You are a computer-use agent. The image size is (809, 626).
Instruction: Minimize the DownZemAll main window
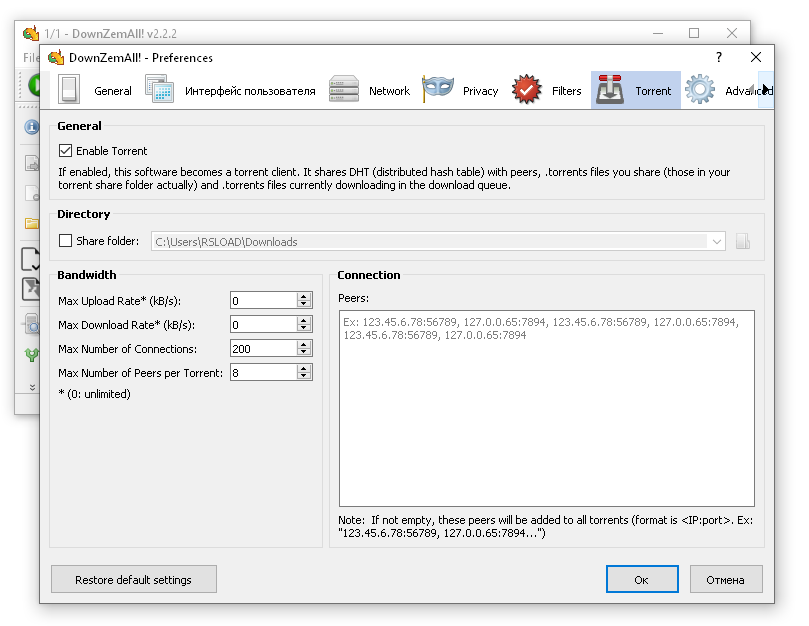click(657, 33)
